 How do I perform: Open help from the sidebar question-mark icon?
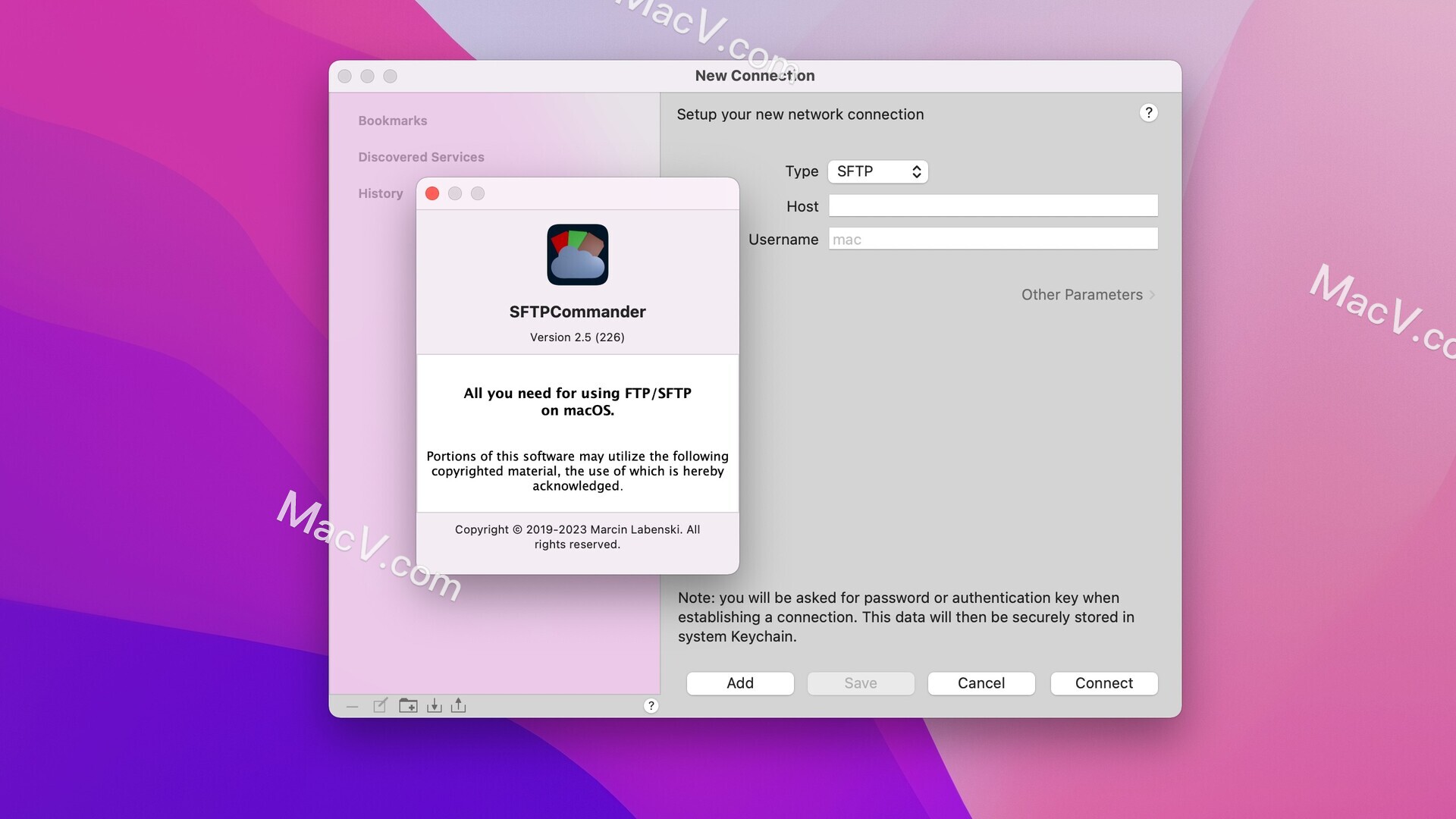click(651, 706)
